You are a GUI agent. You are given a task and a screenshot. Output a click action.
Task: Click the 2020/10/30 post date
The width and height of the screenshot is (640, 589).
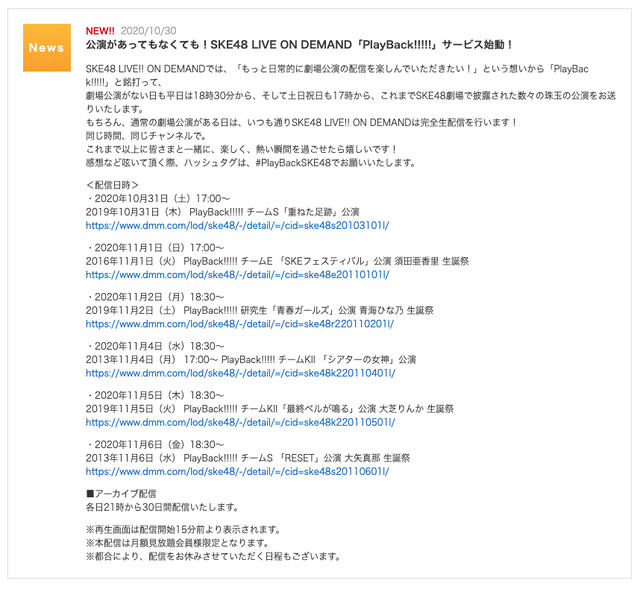[x=149, y=31]
